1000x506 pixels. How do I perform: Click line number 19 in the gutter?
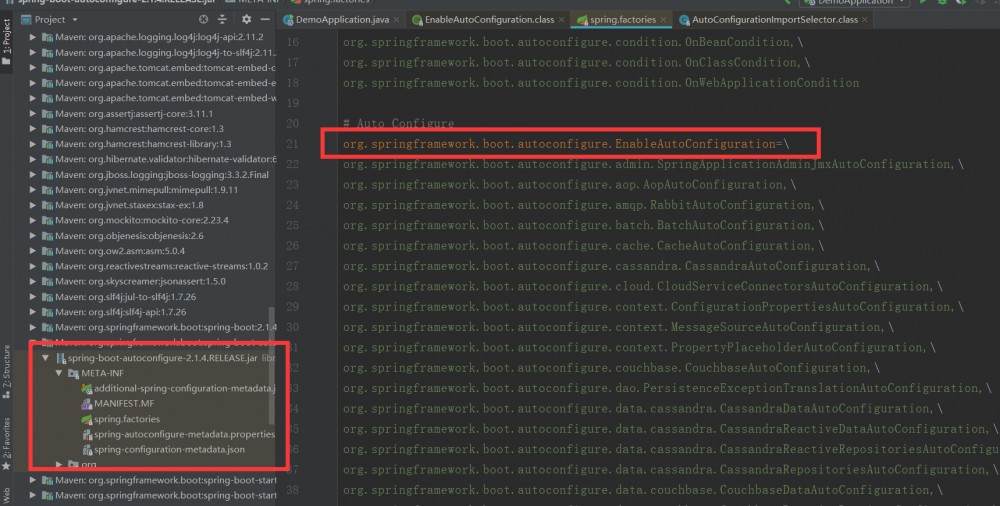click(x=292, y=103)
